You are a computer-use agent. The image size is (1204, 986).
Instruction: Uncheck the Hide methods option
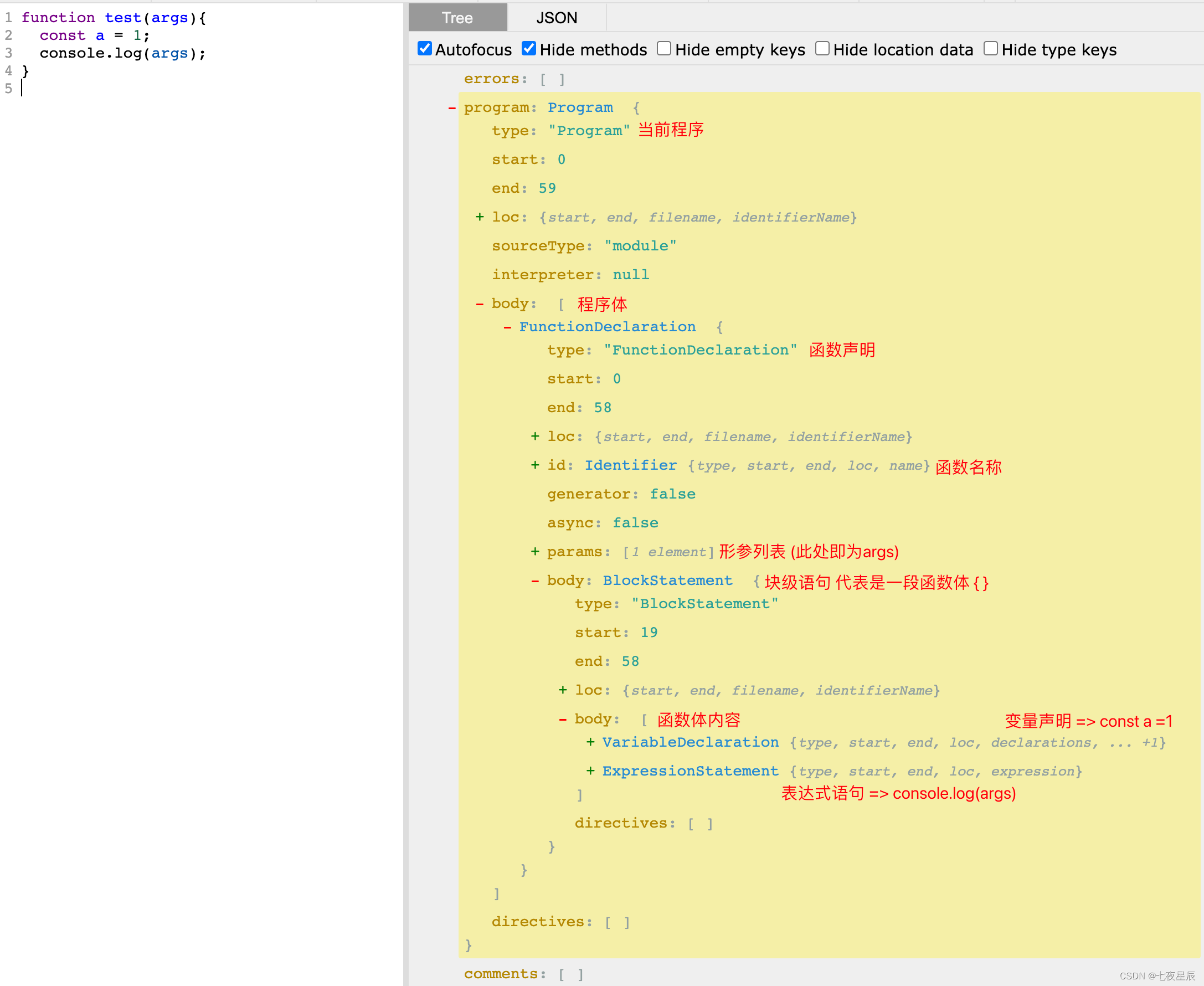pos(528,48)
